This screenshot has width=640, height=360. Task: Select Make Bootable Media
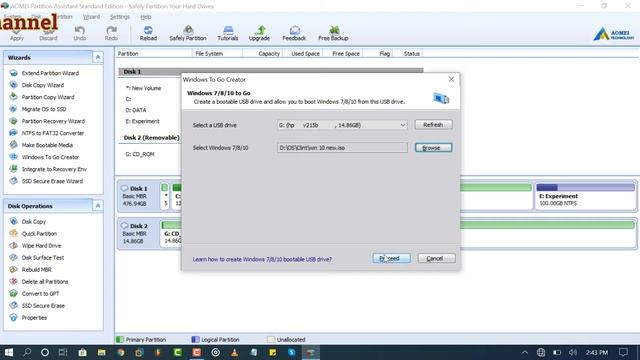(47, 145)
